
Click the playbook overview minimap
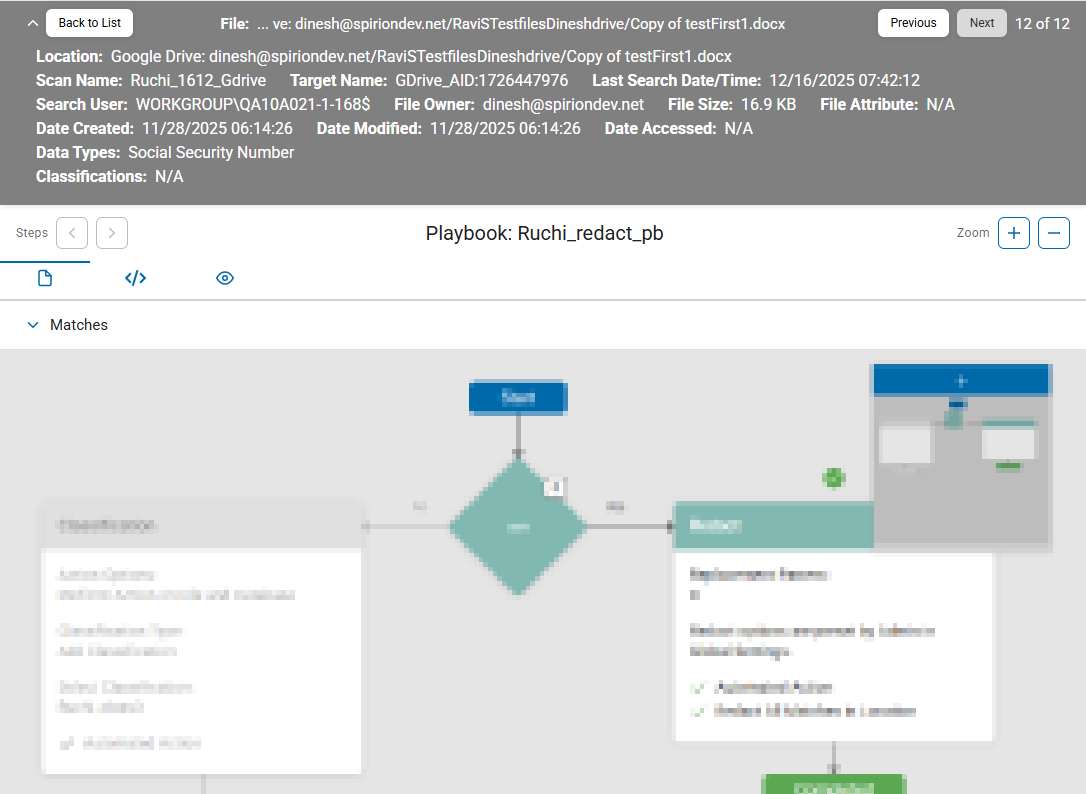(x=961, y=456)
